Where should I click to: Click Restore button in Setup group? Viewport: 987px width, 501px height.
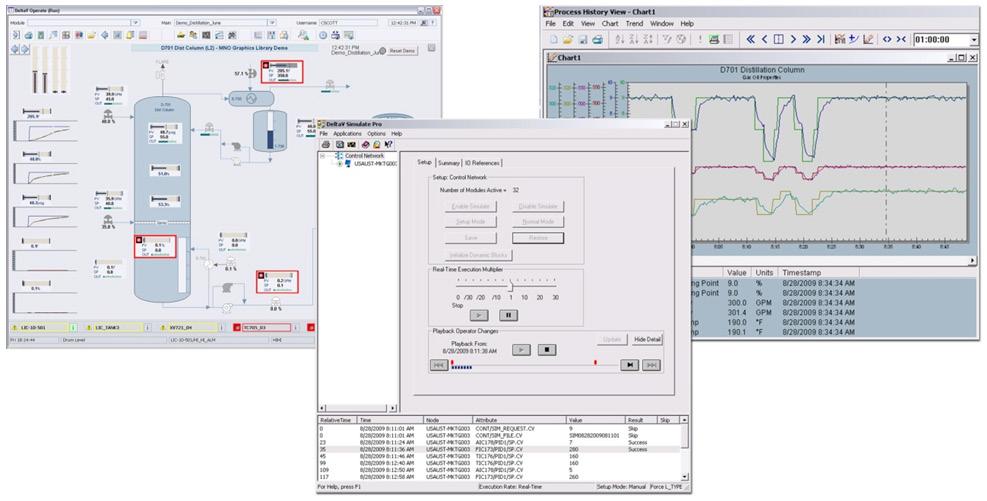pos(538,238)
